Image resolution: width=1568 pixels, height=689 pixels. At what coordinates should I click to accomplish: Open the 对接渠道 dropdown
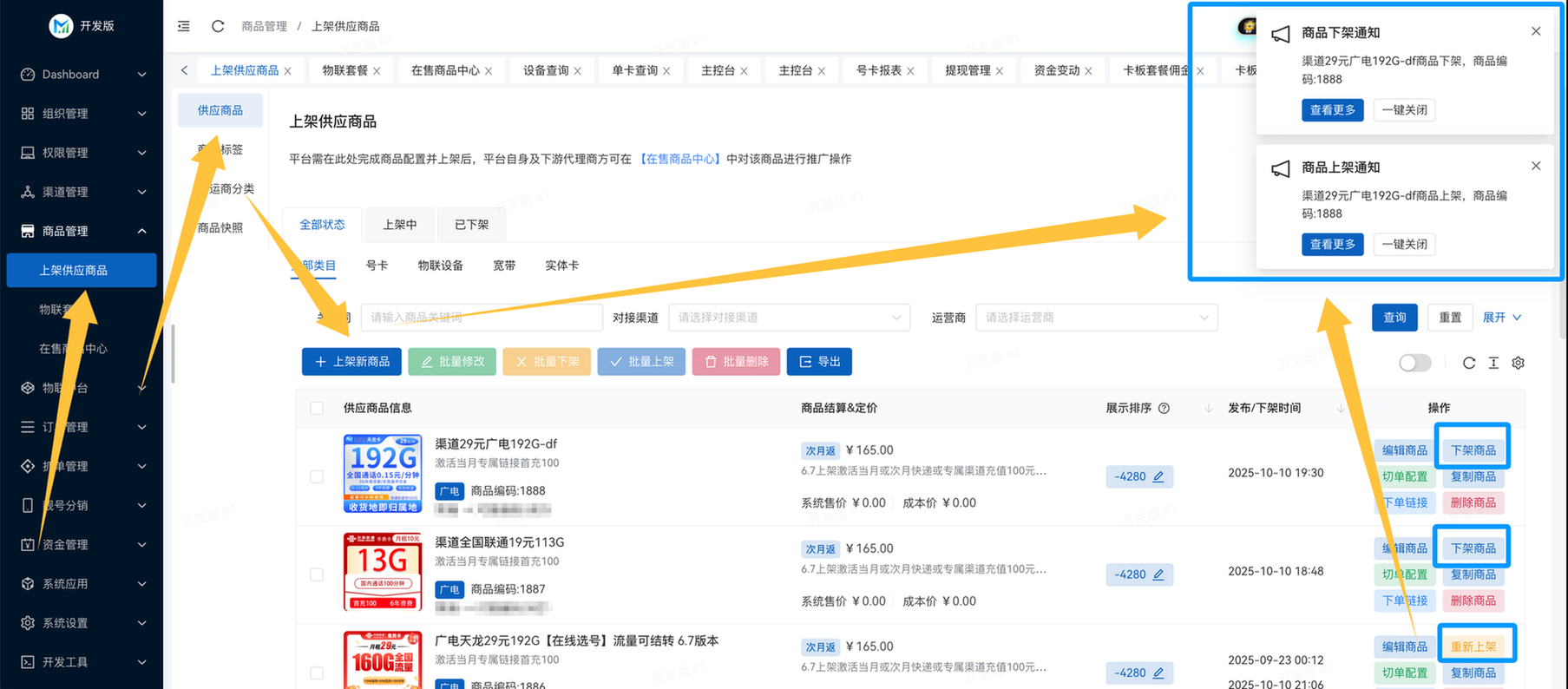(x=788, y=318)
